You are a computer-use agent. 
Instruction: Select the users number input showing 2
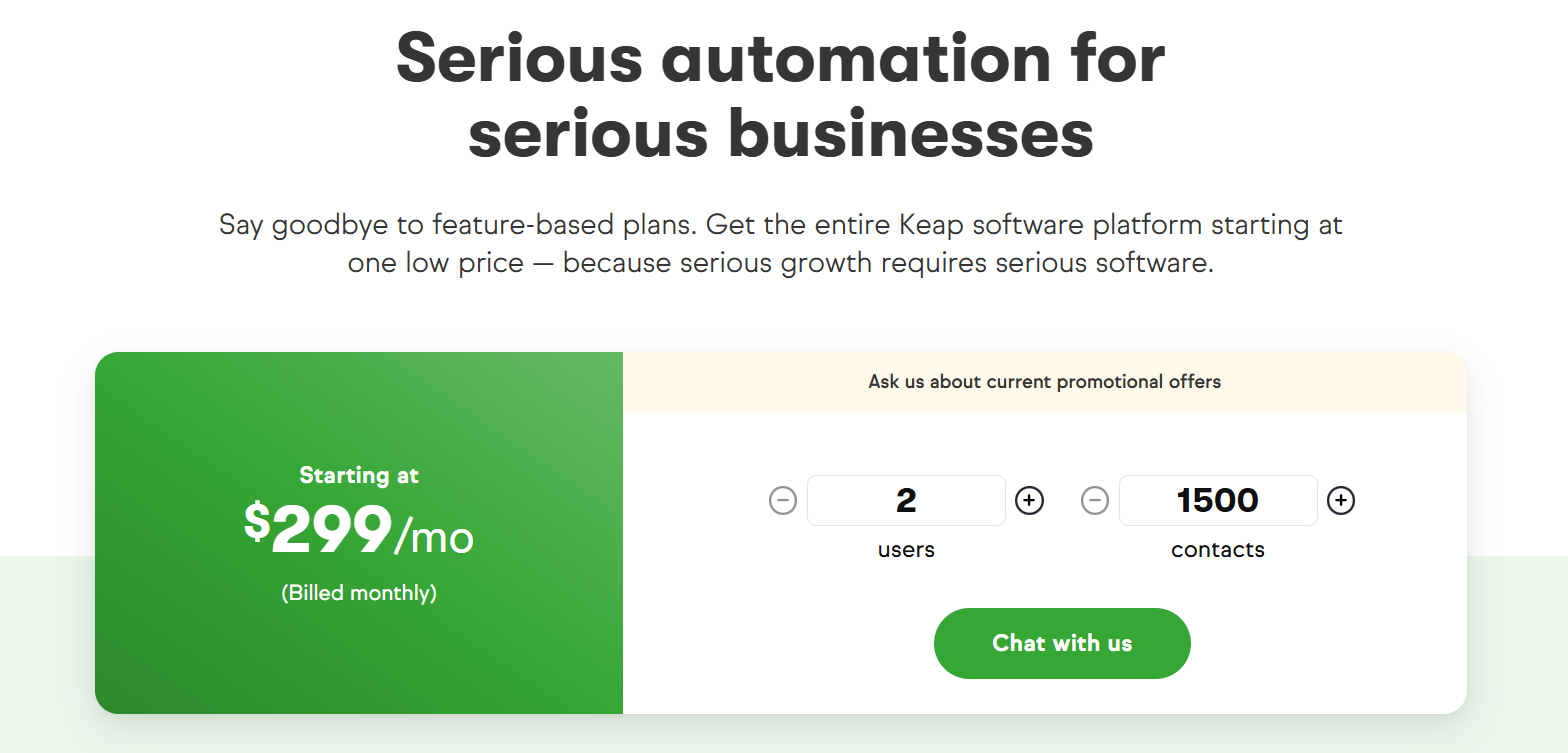coord(906,500)
